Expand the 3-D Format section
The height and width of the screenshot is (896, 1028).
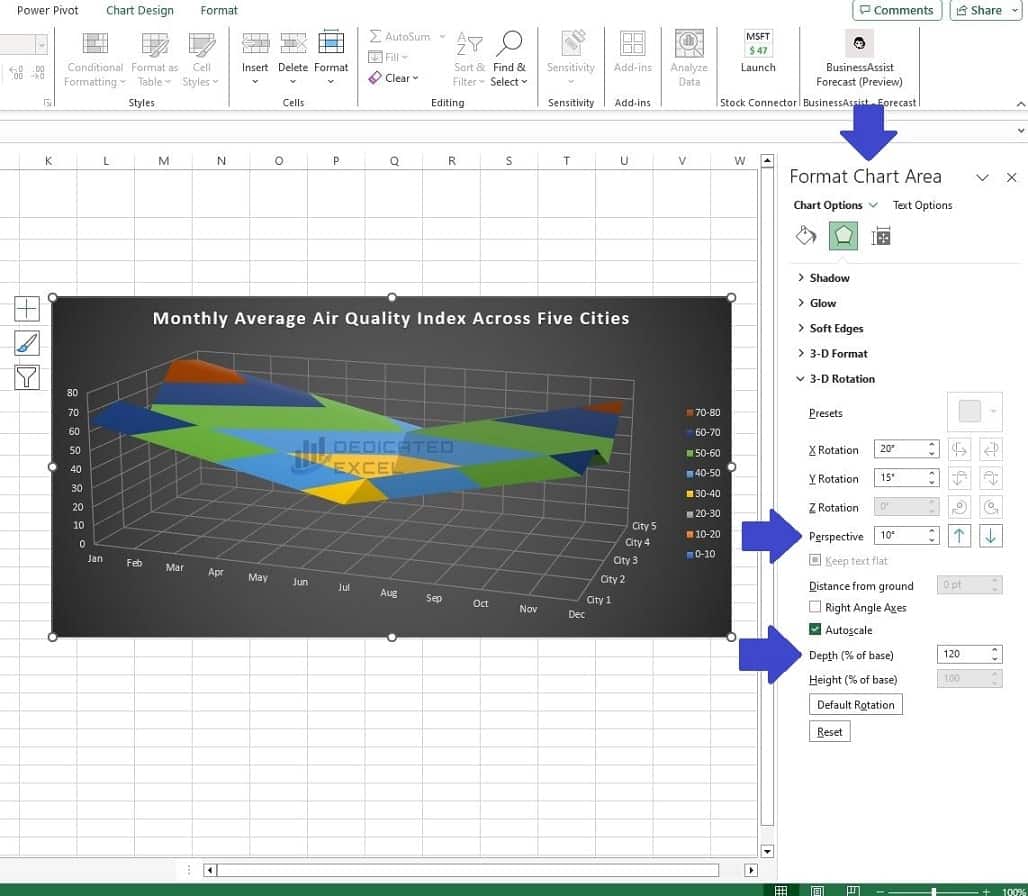click(840, 353)
